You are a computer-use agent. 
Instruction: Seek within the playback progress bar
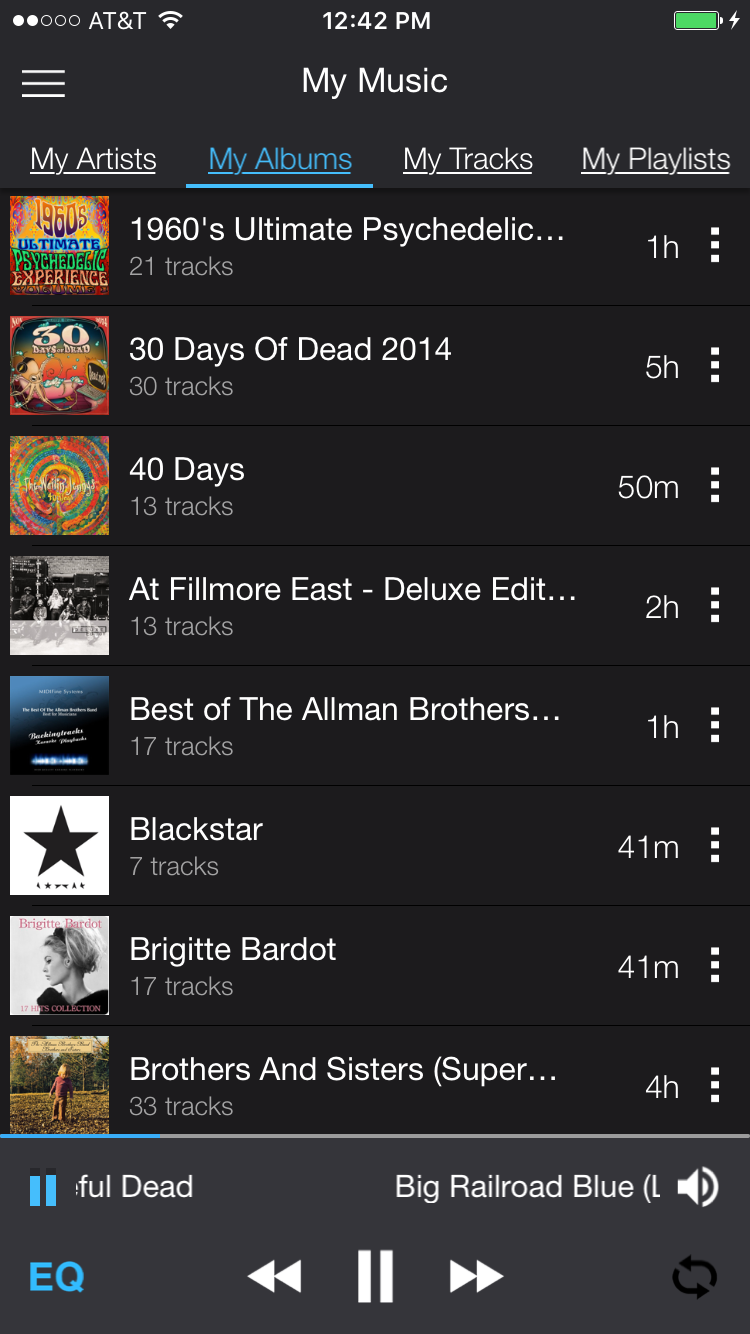point(375,1136)
